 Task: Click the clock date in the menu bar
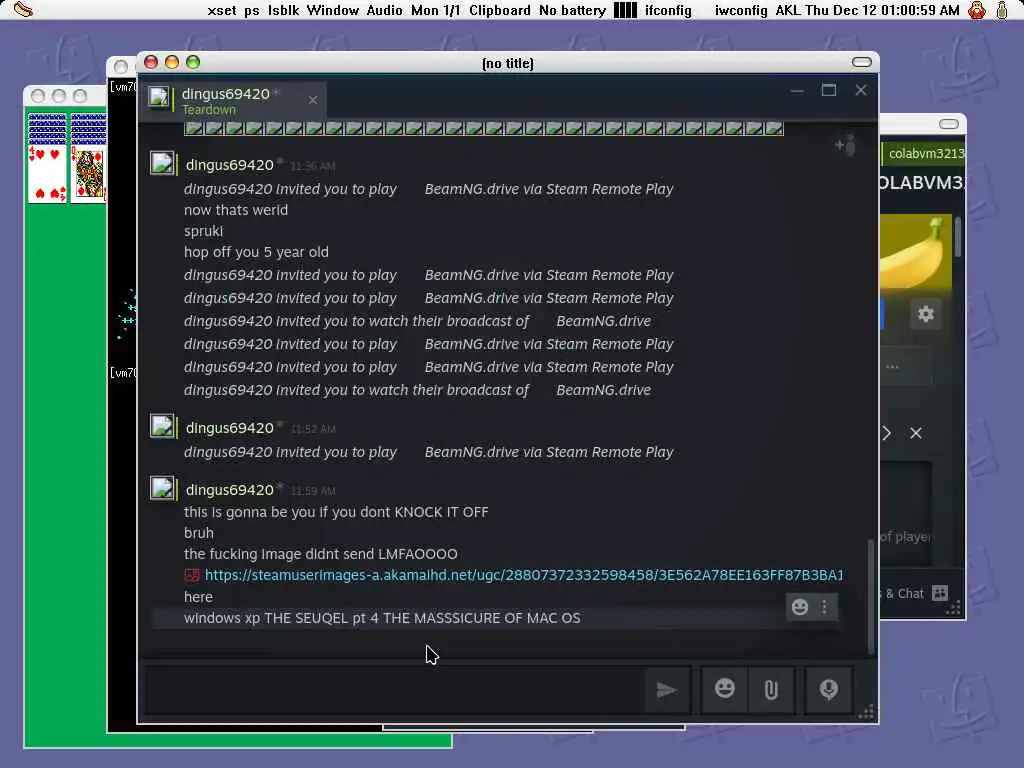point(882,10)
